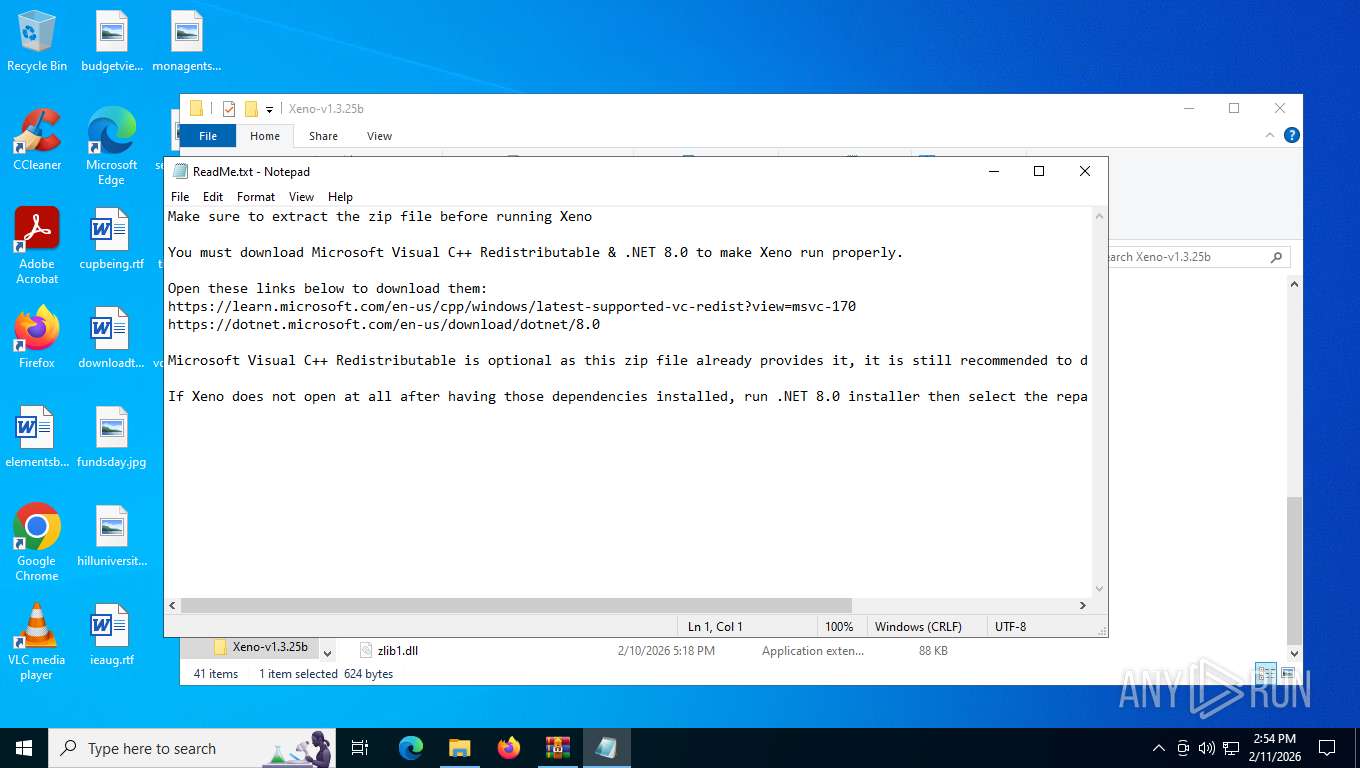Open Notepad Format menu
The image size is (1360, 768).
(256, 197)
